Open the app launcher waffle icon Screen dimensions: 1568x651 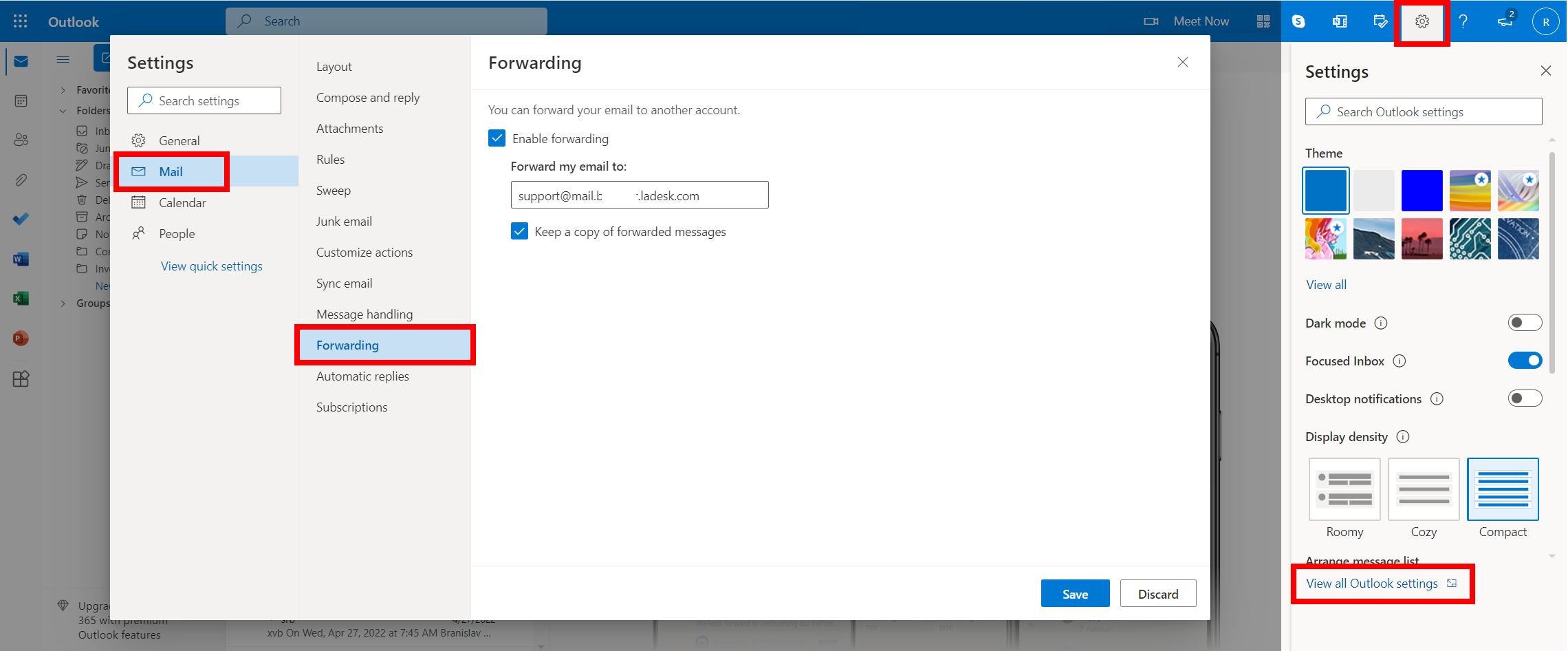[x=21, y=21]
